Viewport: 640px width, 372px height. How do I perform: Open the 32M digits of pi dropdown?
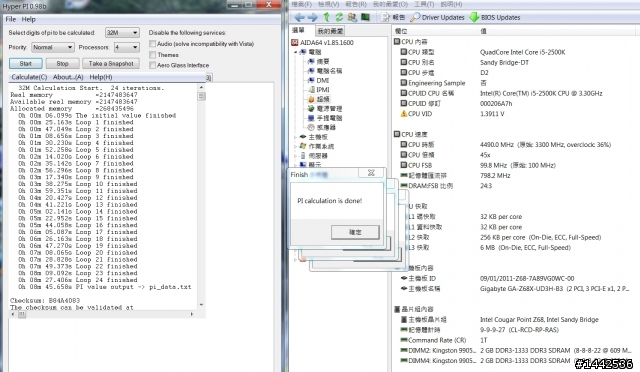pyautogui.click(x=122, y=33)
